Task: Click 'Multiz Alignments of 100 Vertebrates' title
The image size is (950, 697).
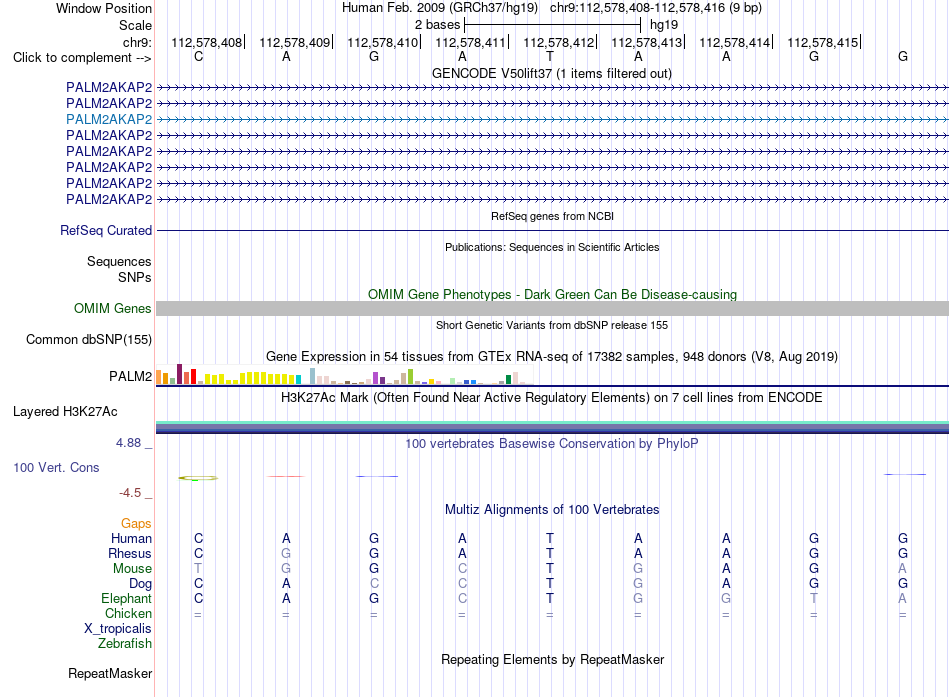Action: 552,510
